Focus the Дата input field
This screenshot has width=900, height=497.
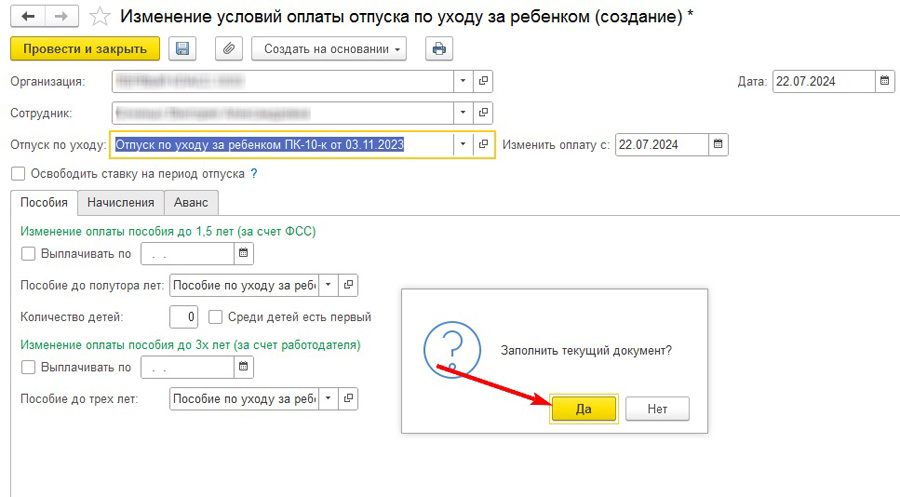(x=824, y=81)
